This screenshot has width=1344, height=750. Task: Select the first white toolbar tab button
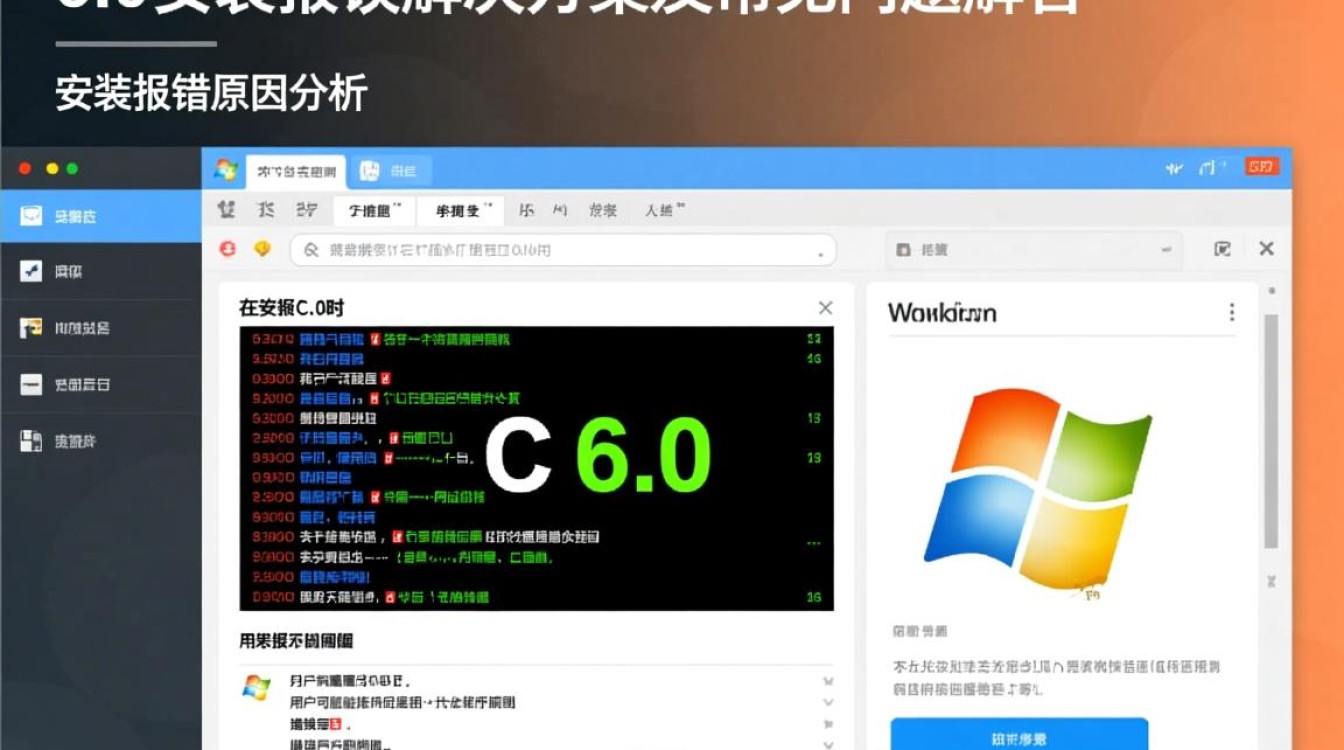(374, 210)
